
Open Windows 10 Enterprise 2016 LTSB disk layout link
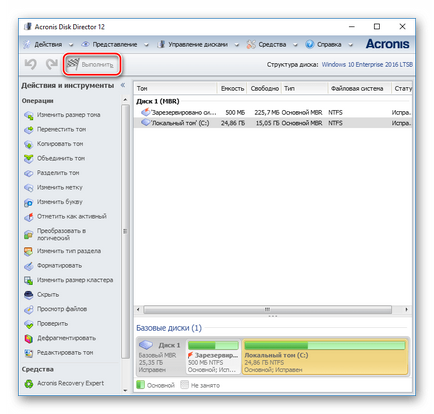point(367,64)
